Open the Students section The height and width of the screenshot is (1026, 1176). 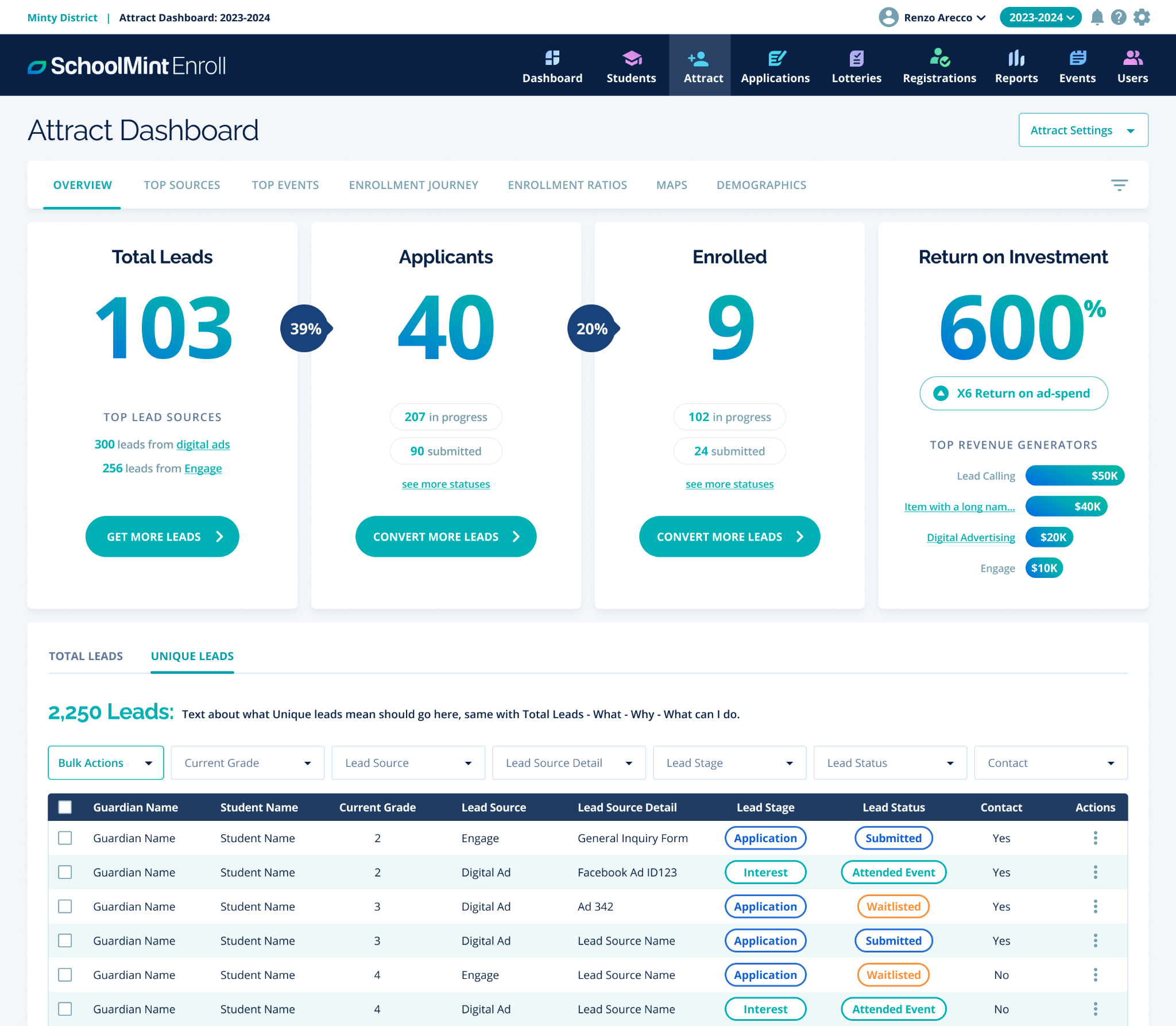pyautogui.click(x=630, y=65)
